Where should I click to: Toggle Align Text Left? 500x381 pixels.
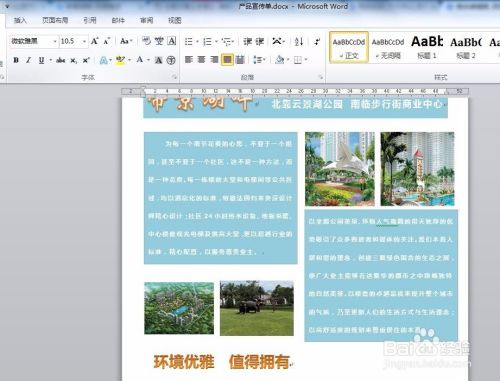click(189, 60)
